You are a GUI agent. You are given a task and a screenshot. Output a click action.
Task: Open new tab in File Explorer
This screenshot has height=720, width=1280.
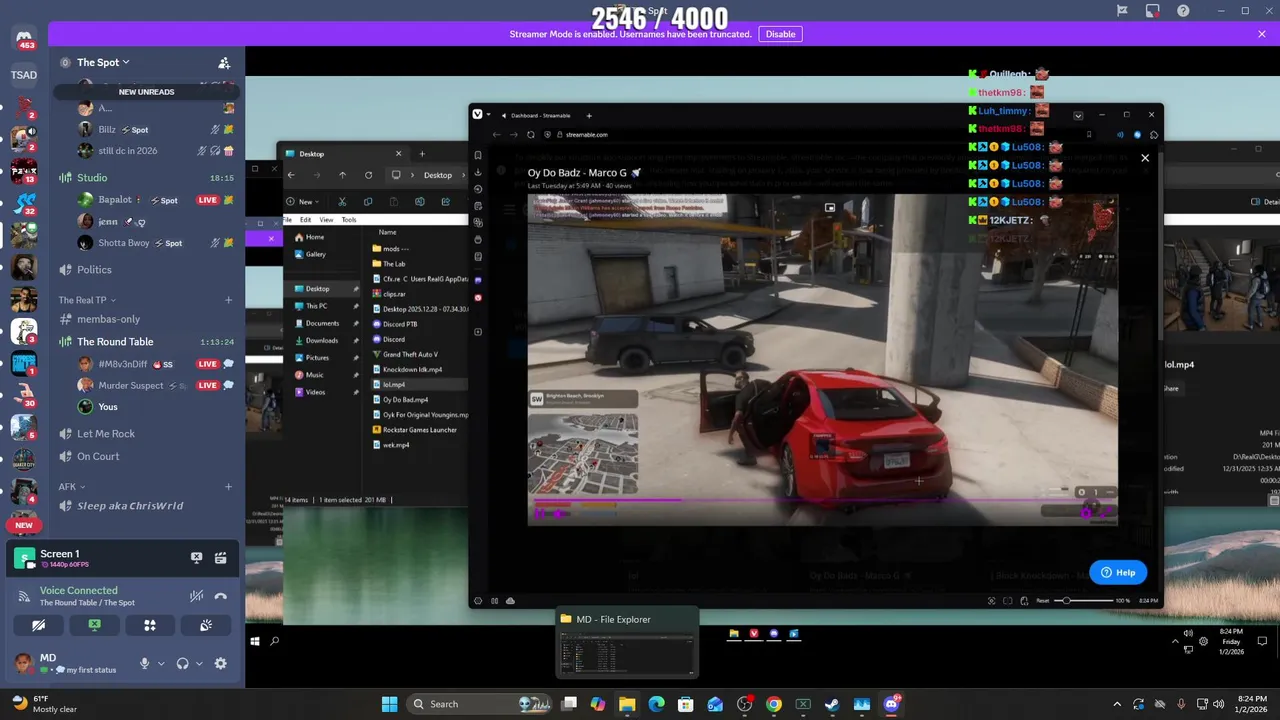tap(422, 154)
